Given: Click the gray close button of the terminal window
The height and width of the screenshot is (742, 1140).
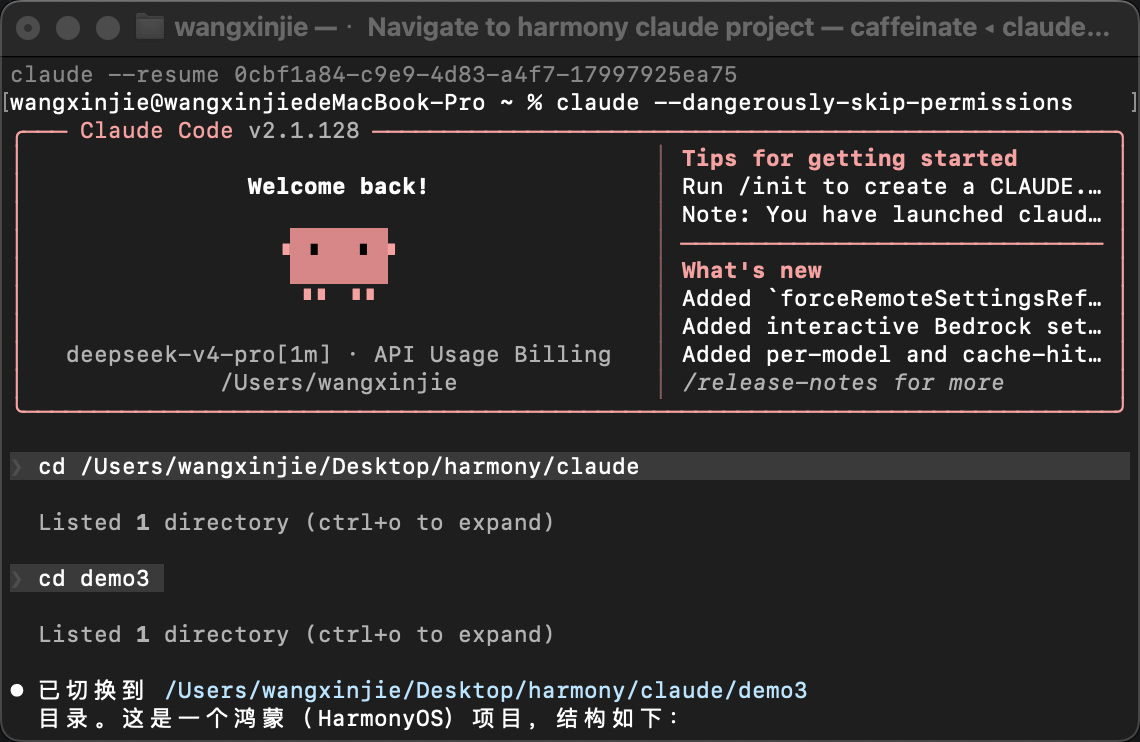Looking at the screenshot, I should coord(28,28).
